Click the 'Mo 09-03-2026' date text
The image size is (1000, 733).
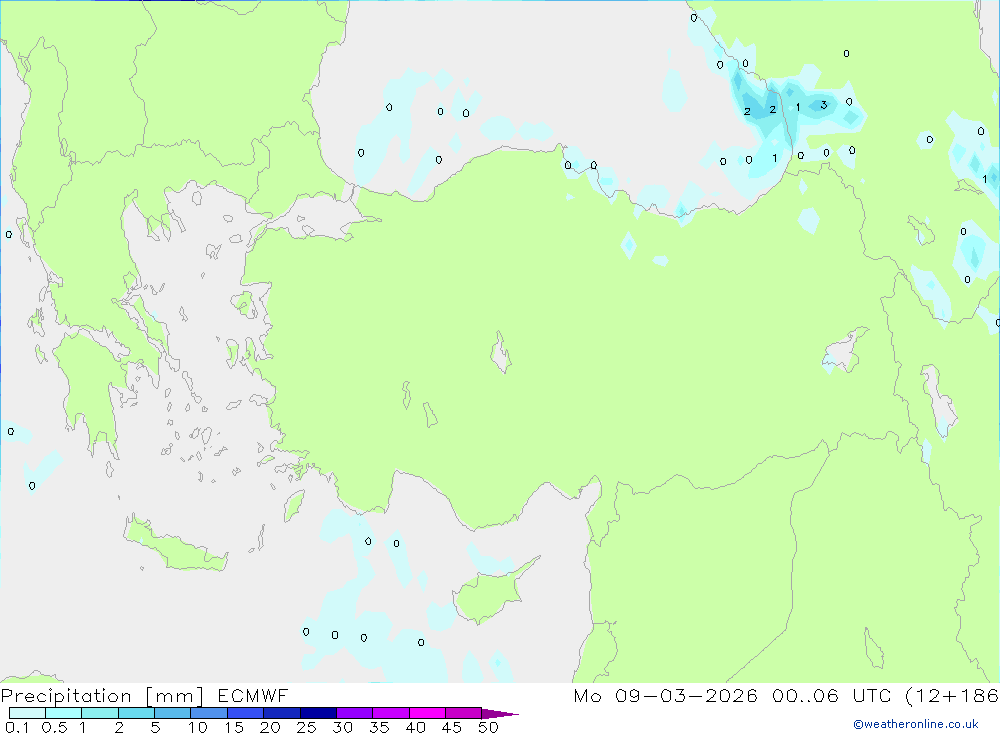[x=665, y=695]
